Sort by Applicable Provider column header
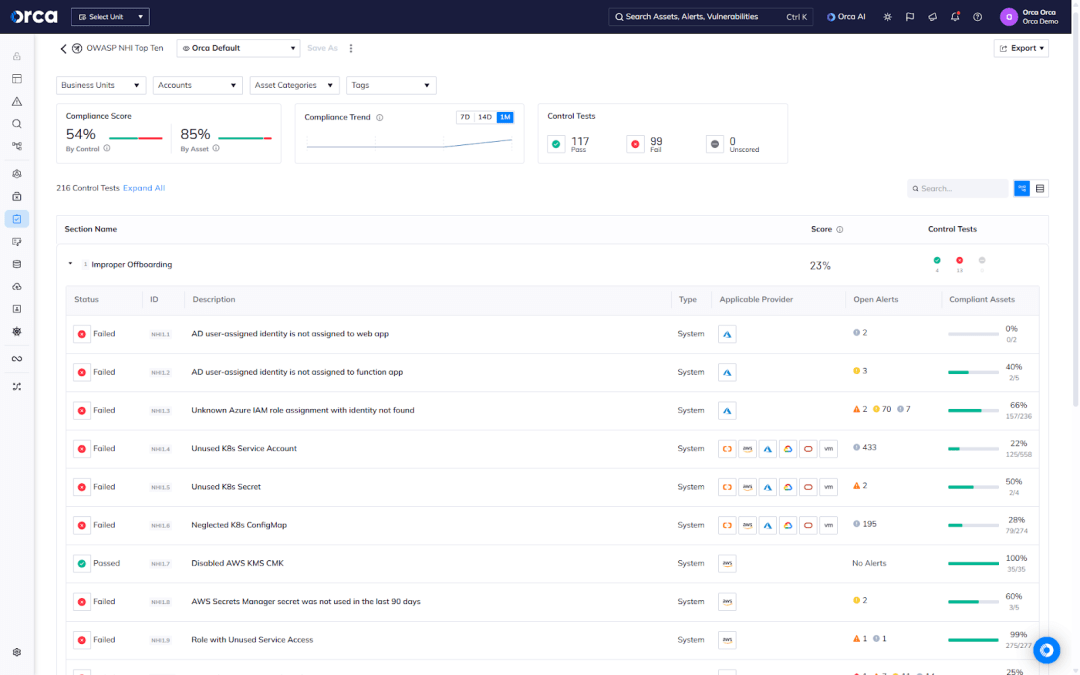1080x675 pixels. click(x=756, y=300)
